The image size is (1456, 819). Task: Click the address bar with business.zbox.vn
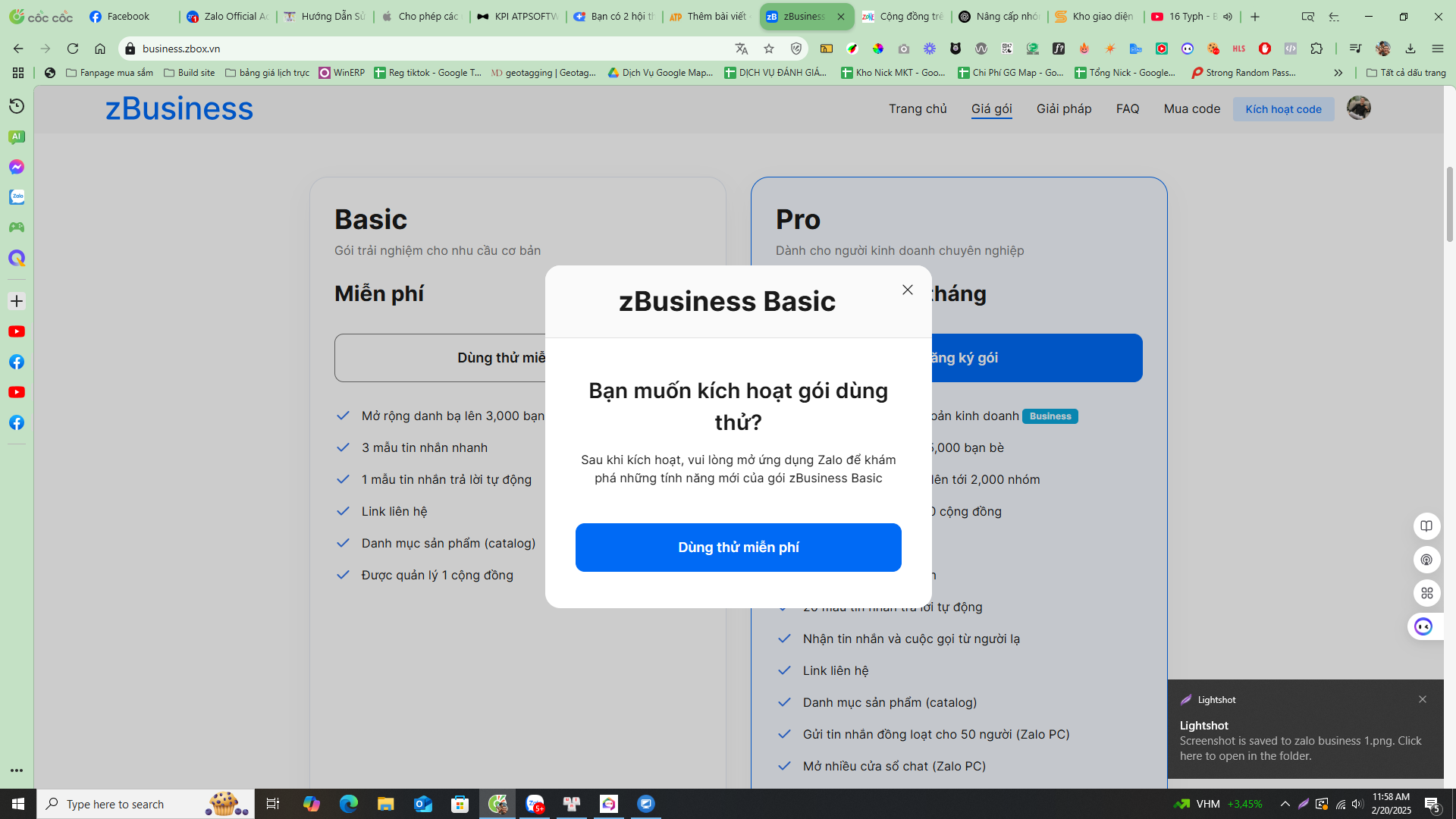432,49
